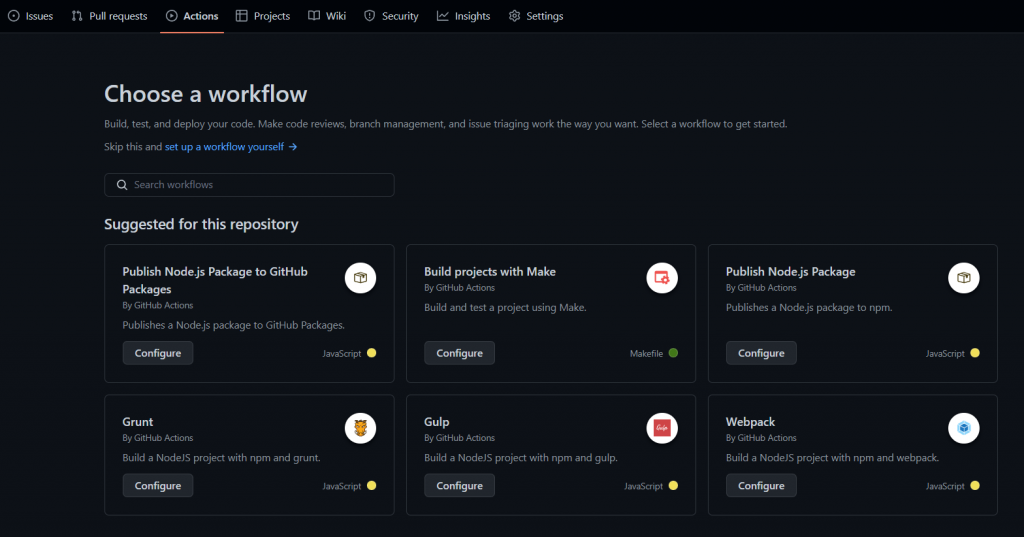Image resolution: width=1024 pixels, height=537 pixels.
Task: Click the 'Grunt' card title
Action: click(138, 422)
